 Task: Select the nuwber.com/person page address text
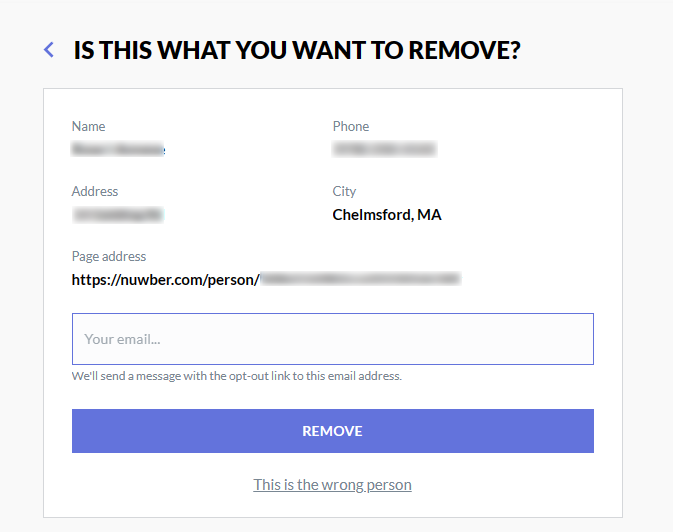coord(266,280)
